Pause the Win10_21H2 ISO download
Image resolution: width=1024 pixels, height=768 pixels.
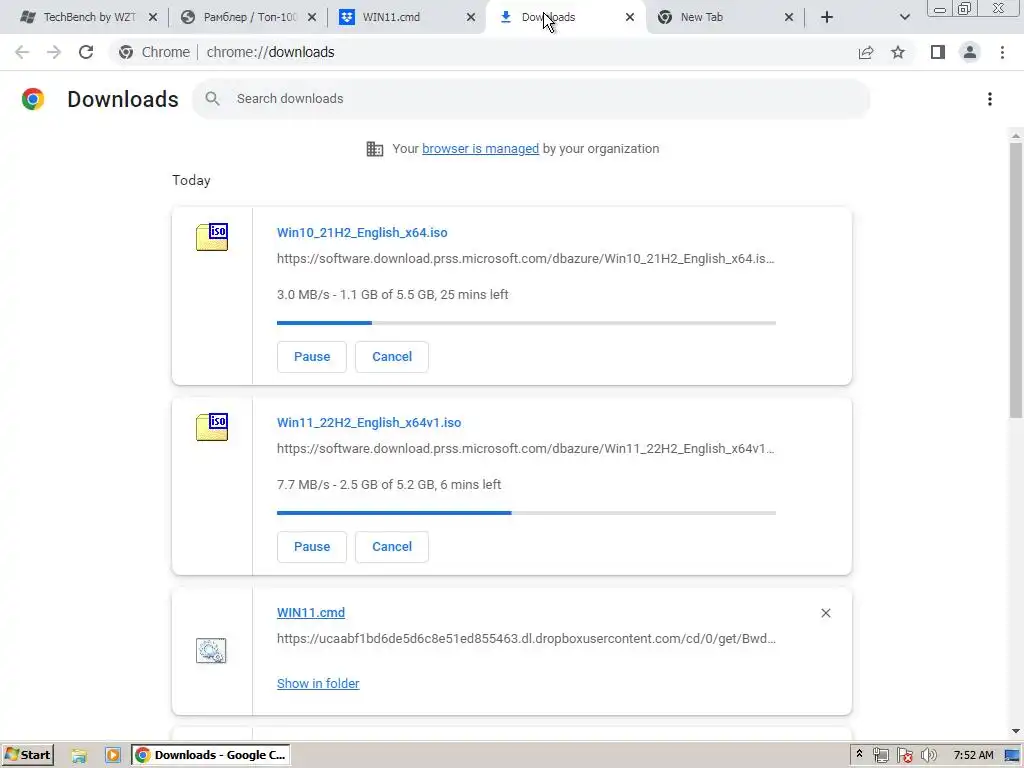(312, 357)
